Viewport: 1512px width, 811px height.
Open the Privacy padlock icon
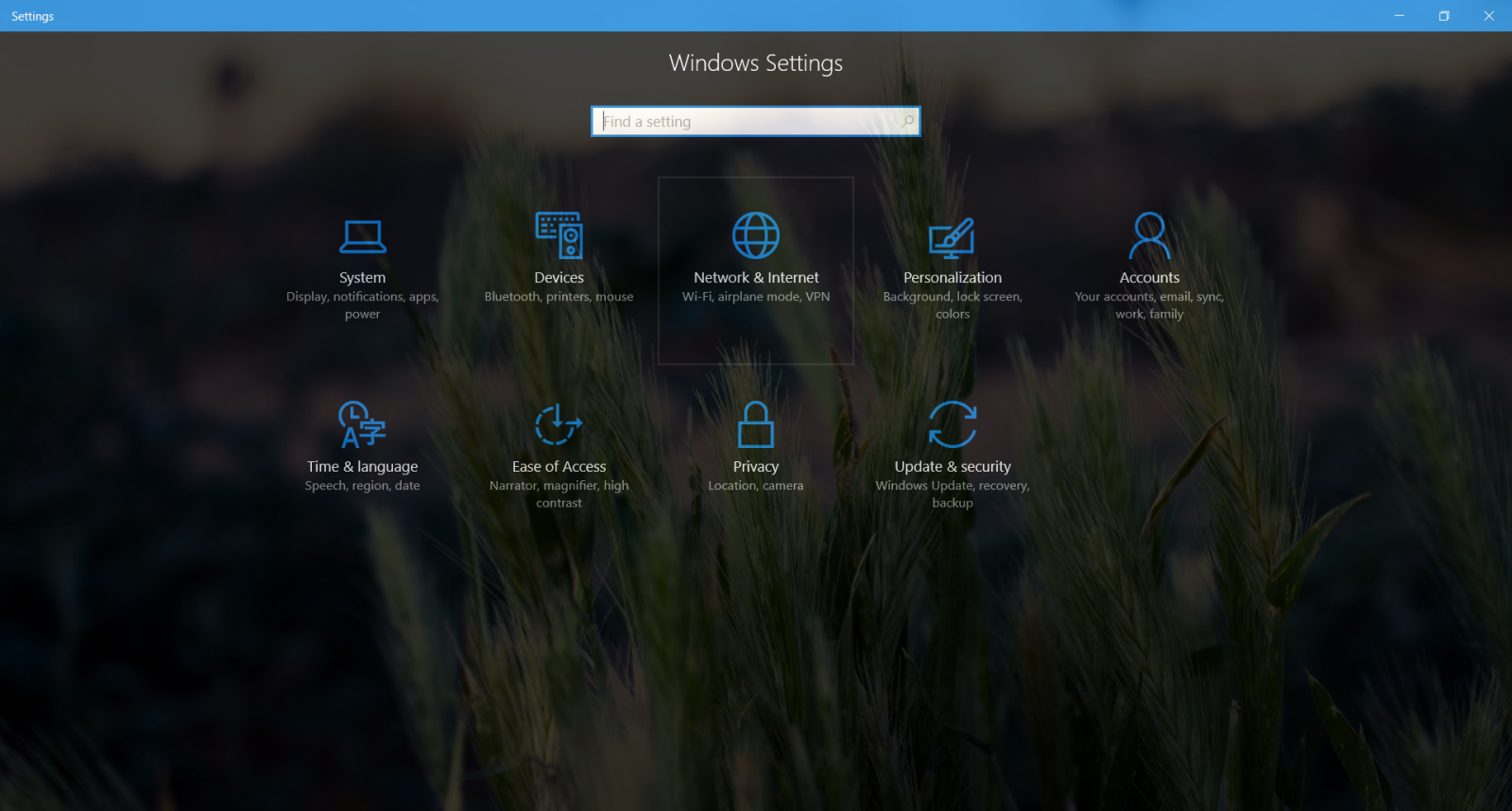pyautogui.click(x=756, y=424)
